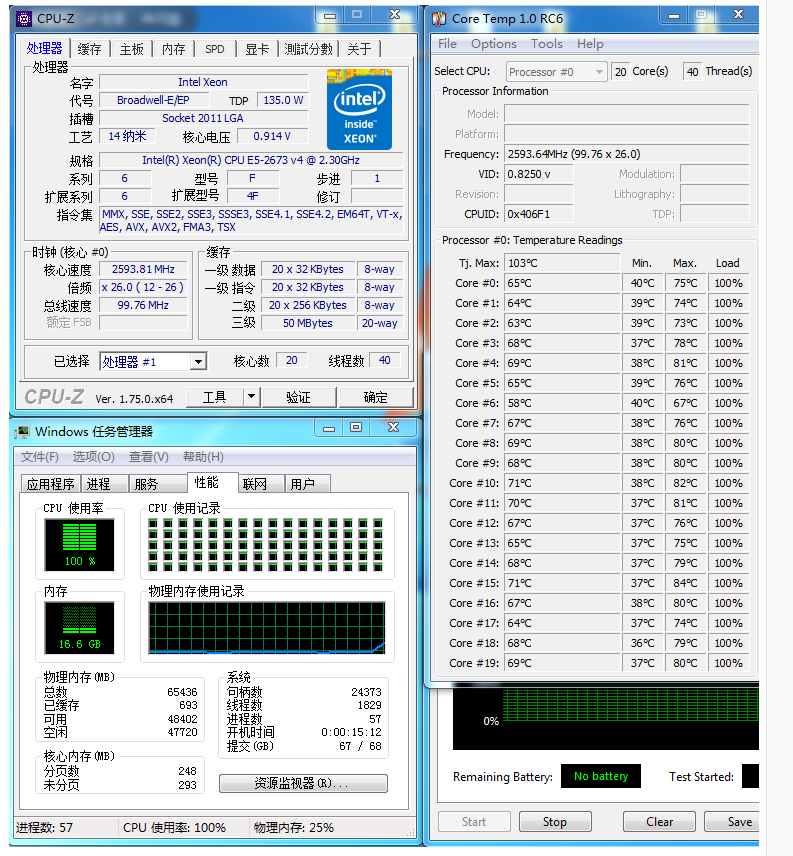Click the 线程数 40 value in CPU-Z
This screenshot has width=793, height=856.
384,360
